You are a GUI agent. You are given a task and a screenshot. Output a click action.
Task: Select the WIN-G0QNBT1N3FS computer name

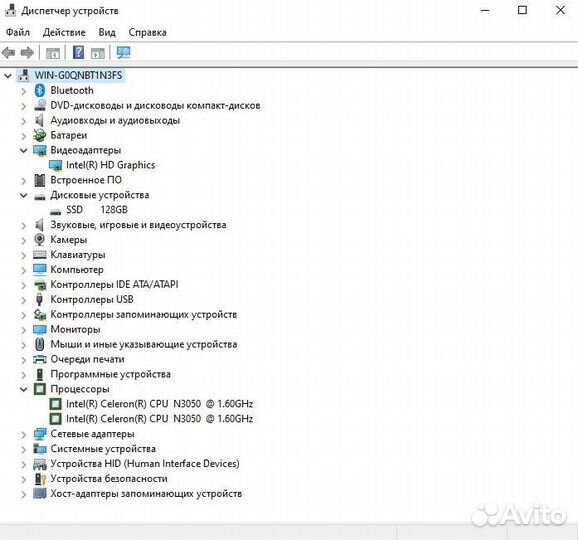[78, 75]
